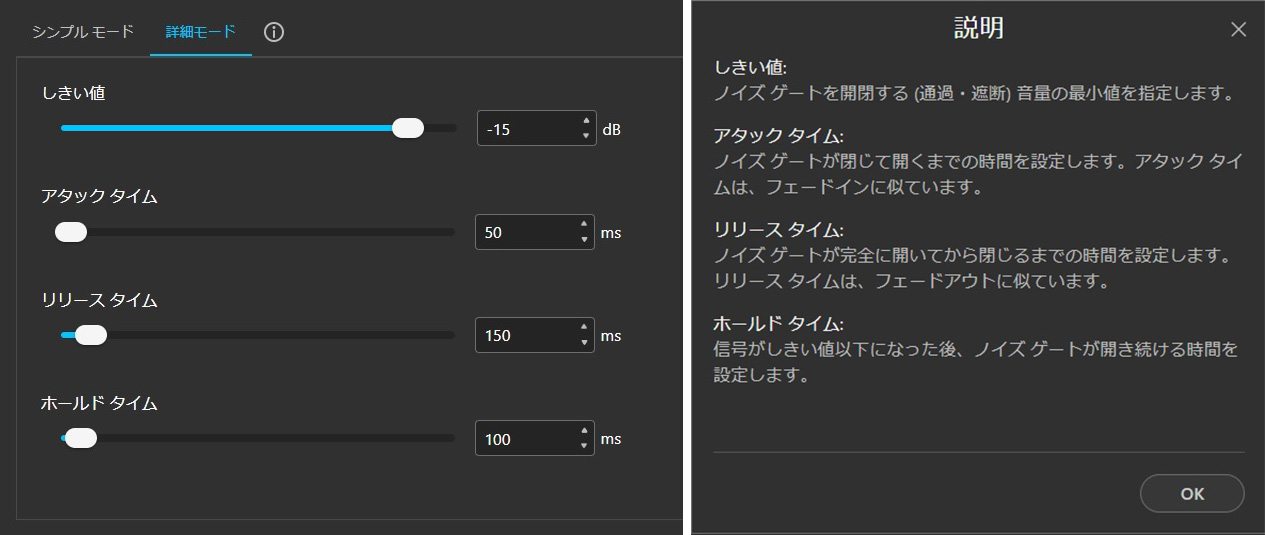Decrease the リリース タイム value with the down arrow
This screenshot has height=535, width=1265.
click(x=584, y=343)
